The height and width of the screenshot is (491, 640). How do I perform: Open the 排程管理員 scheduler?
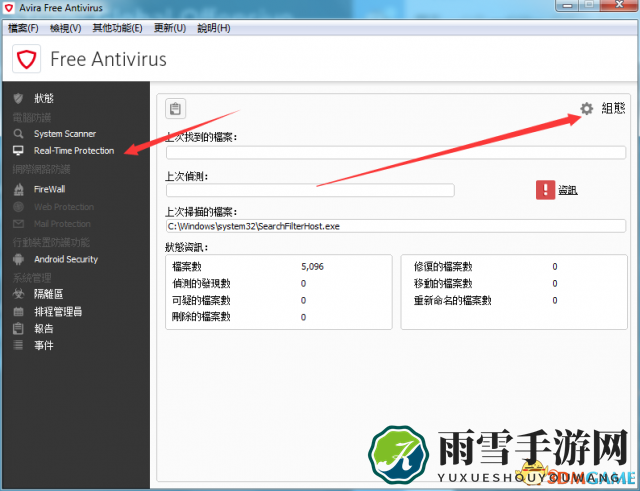[58, 312]
